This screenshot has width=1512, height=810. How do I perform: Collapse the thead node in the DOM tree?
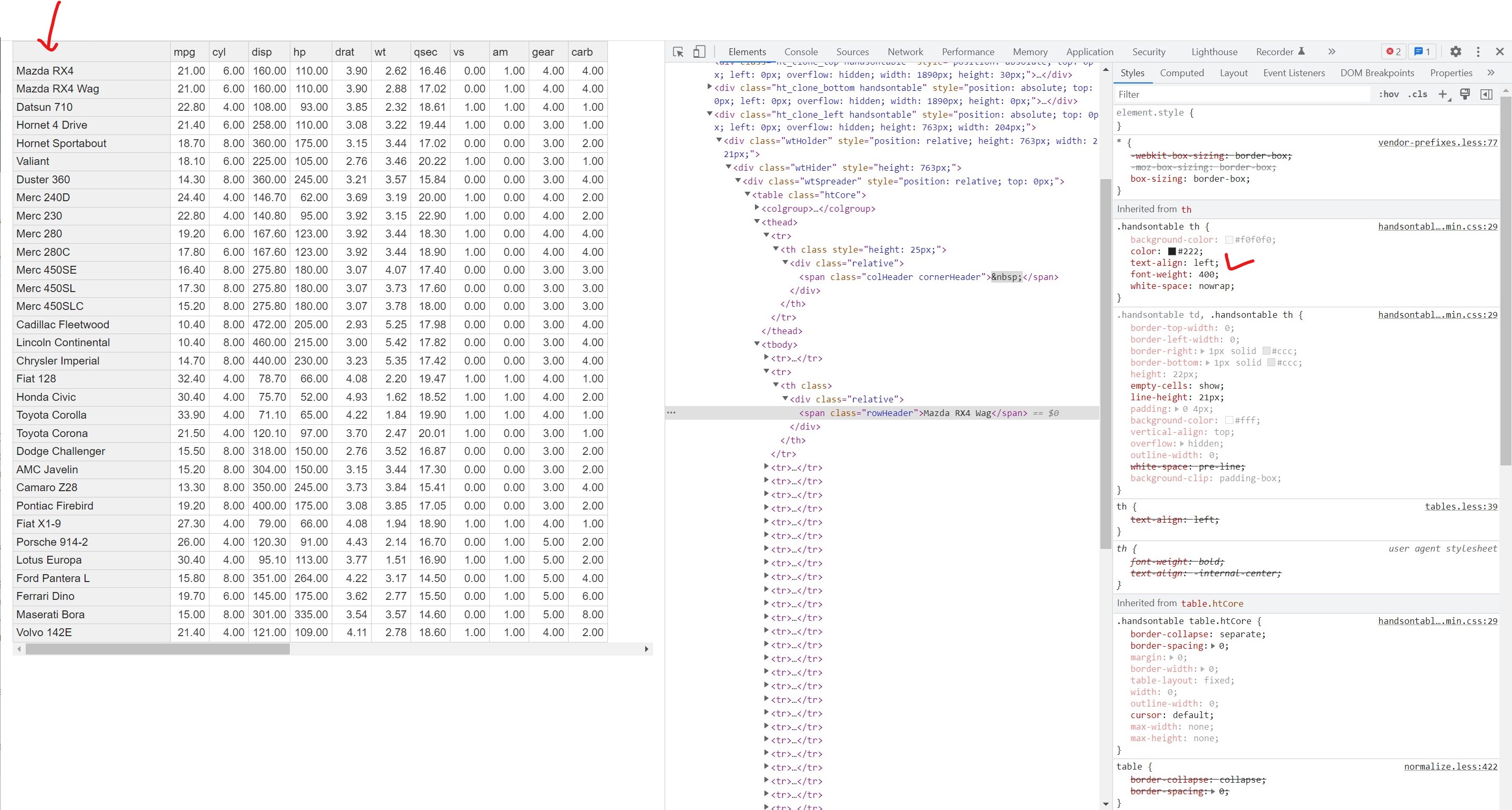757,222
